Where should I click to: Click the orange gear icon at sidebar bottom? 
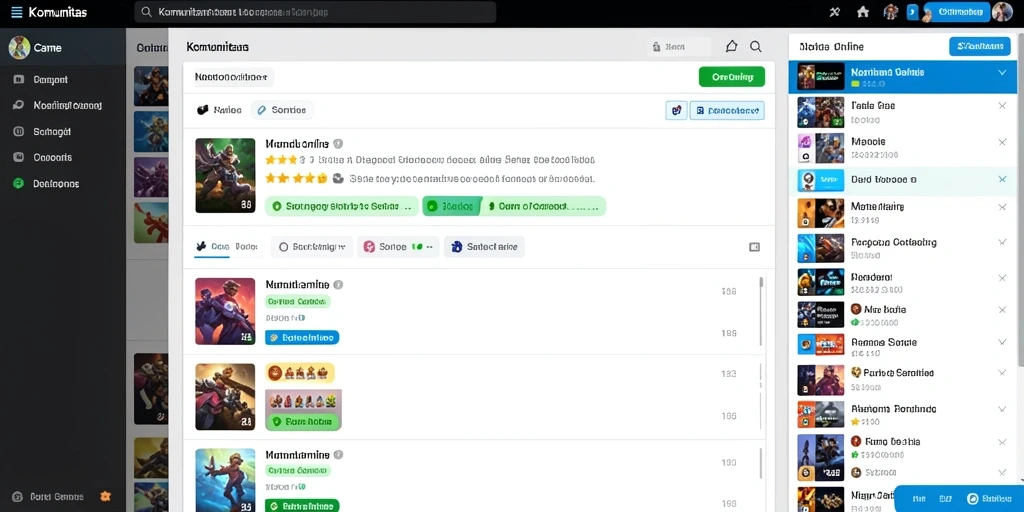104,496
